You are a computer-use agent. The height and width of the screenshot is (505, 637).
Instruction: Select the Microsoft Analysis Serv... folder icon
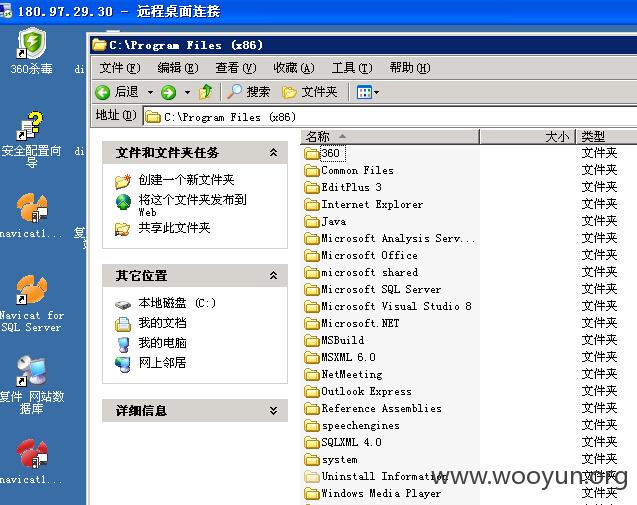pos(312,239)
